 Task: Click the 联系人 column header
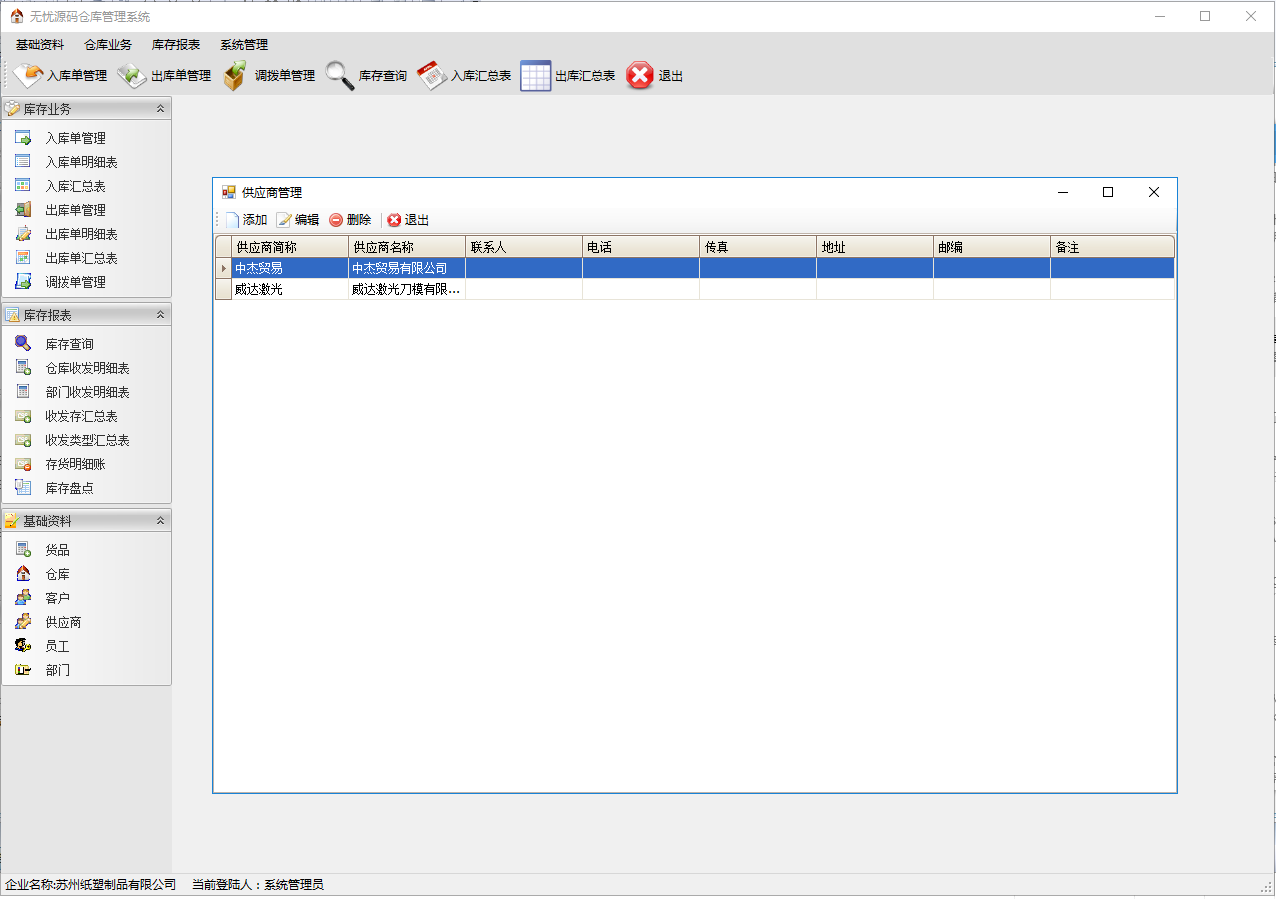click(524, 247)
